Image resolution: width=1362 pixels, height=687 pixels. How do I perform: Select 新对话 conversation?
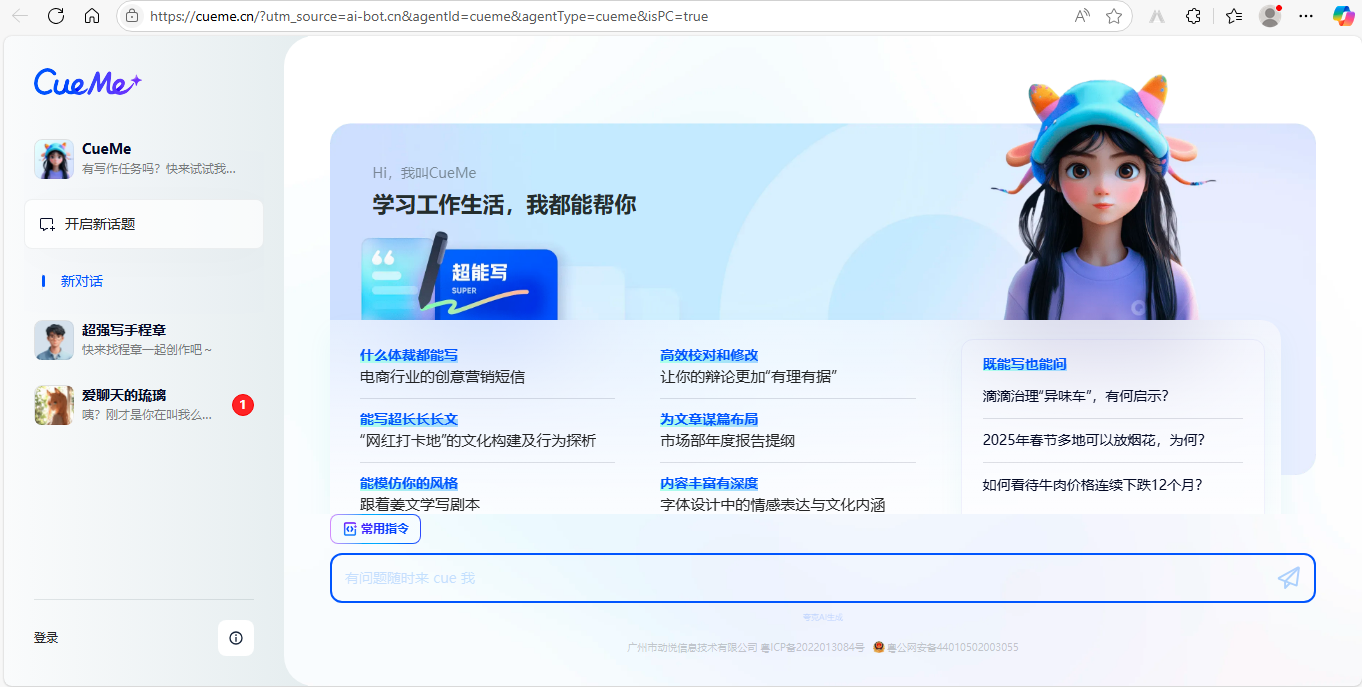click(x=82, y=281)
